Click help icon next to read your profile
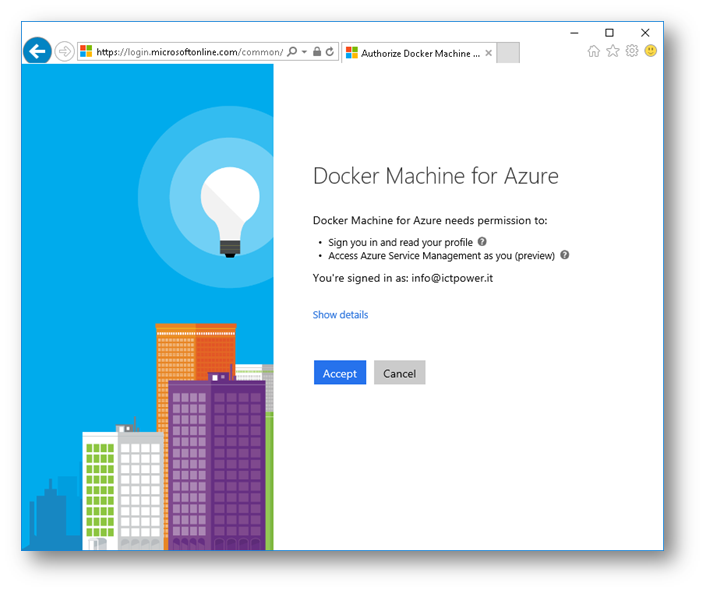The image size is (706, 593). [x=482, y=241]
